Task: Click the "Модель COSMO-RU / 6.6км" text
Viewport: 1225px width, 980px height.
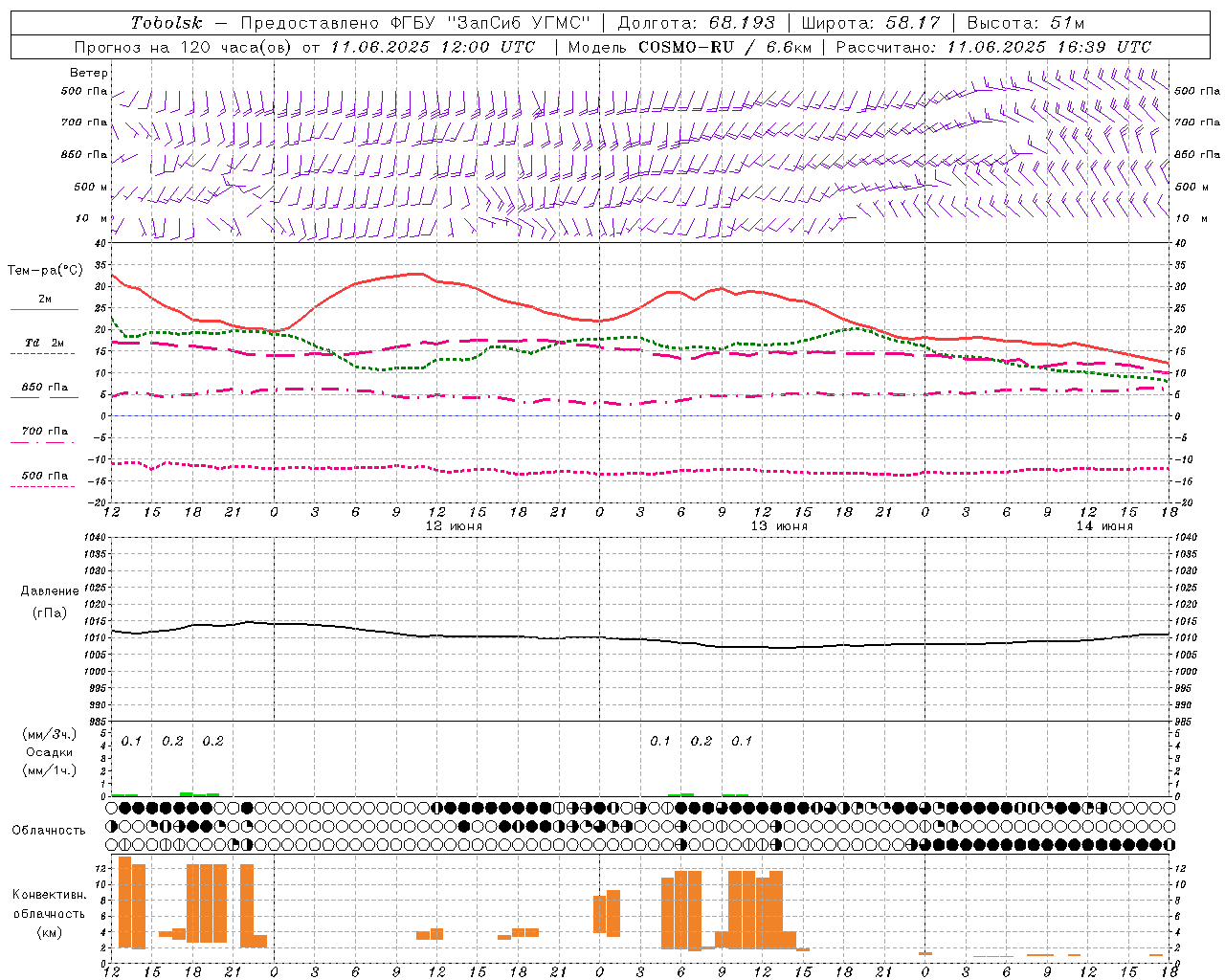Action: tap(689, 47)
